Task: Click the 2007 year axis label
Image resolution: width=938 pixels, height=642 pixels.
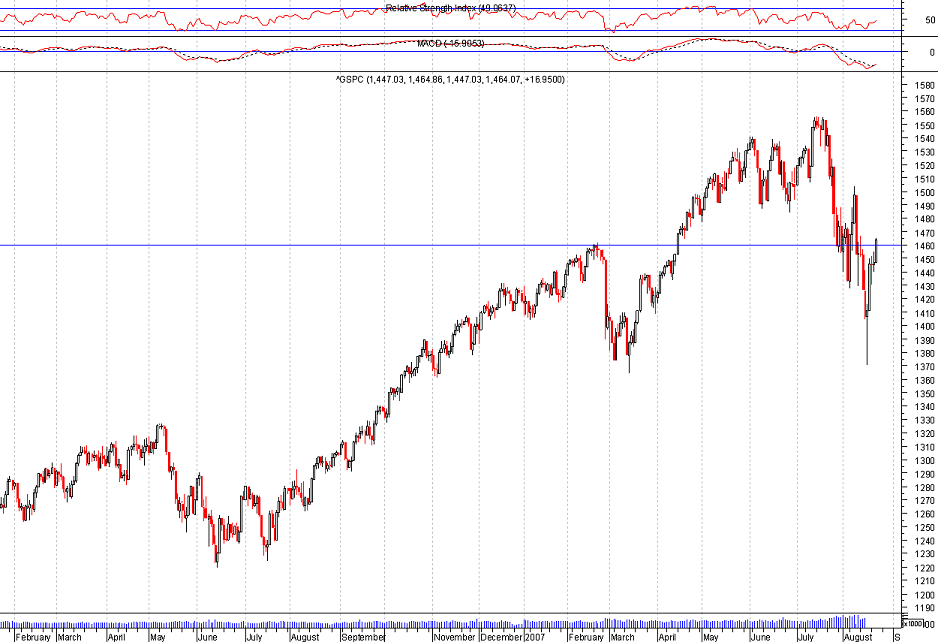Action: pos(535,637)
